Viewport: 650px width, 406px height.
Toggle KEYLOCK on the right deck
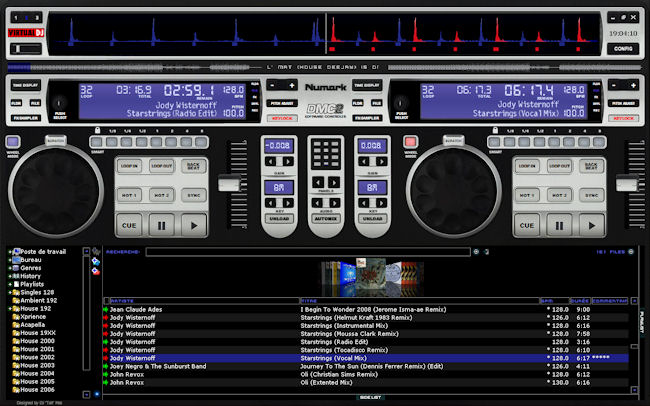point(622,117)
